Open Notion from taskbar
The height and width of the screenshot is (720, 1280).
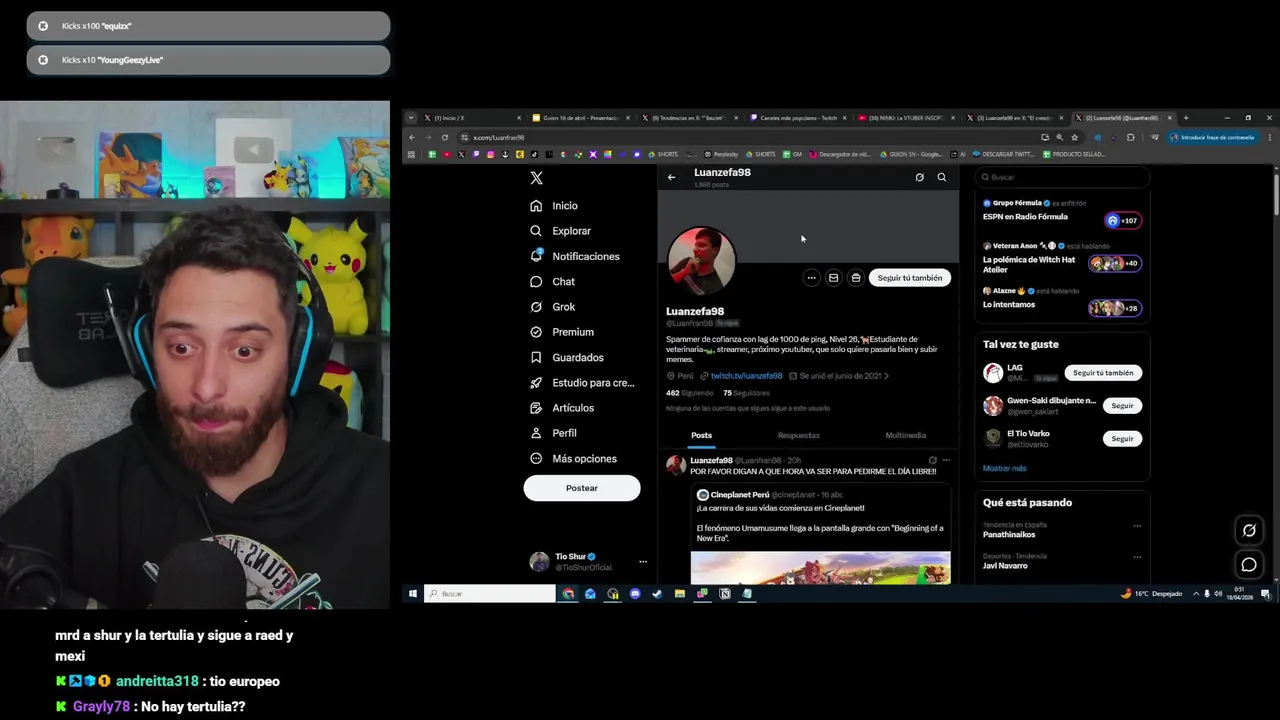pyautogui.click(x=725, y=594)
